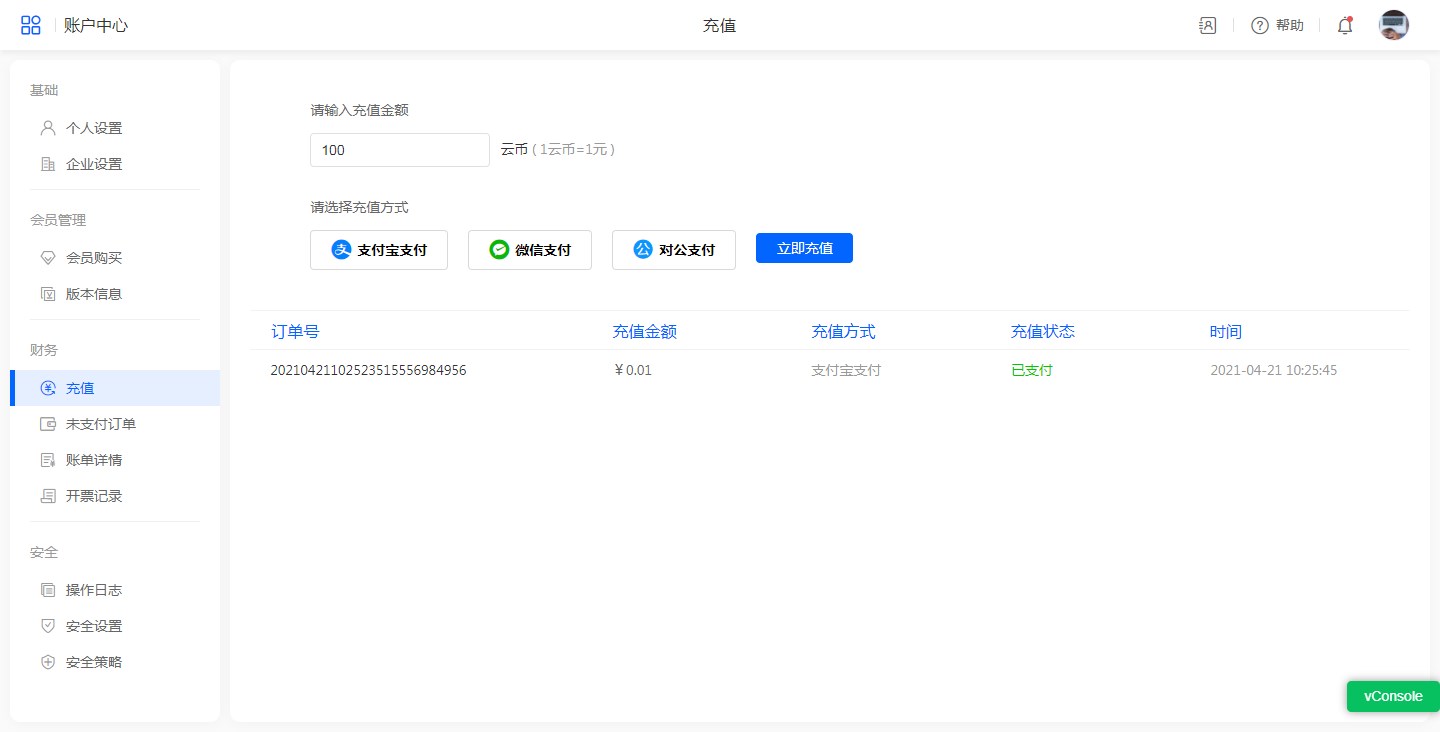The height and width of the screenshot is (732, 1440).
Task: Go to 企业设置 in the sidebar
Action: (93, 164)
